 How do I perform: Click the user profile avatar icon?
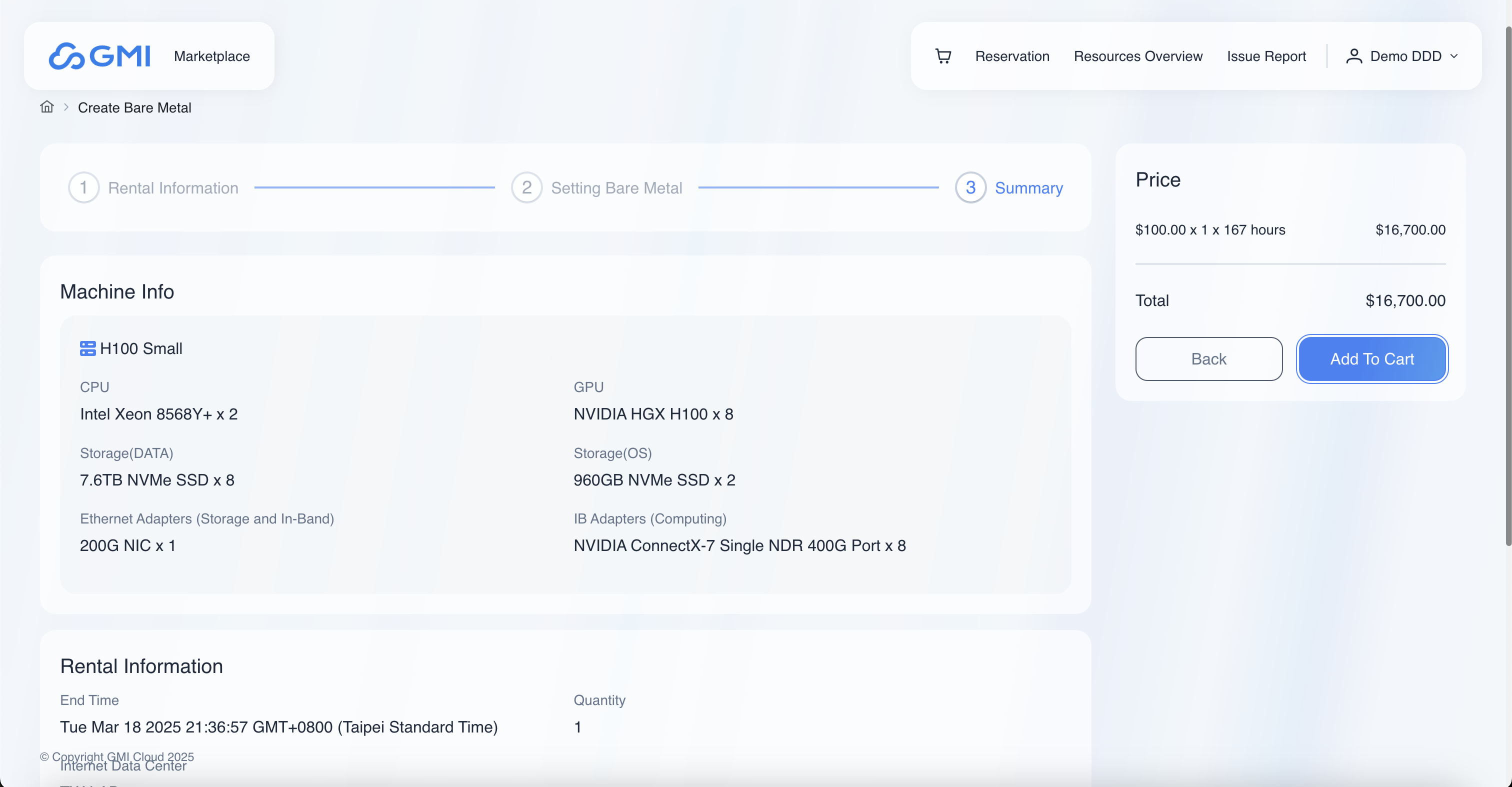[1353, 56]
